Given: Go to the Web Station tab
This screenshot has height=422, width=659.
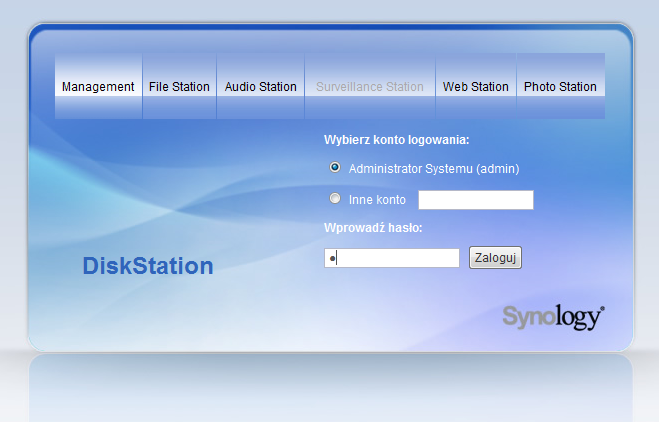Looking at the screenshot, I should [476, 86].
